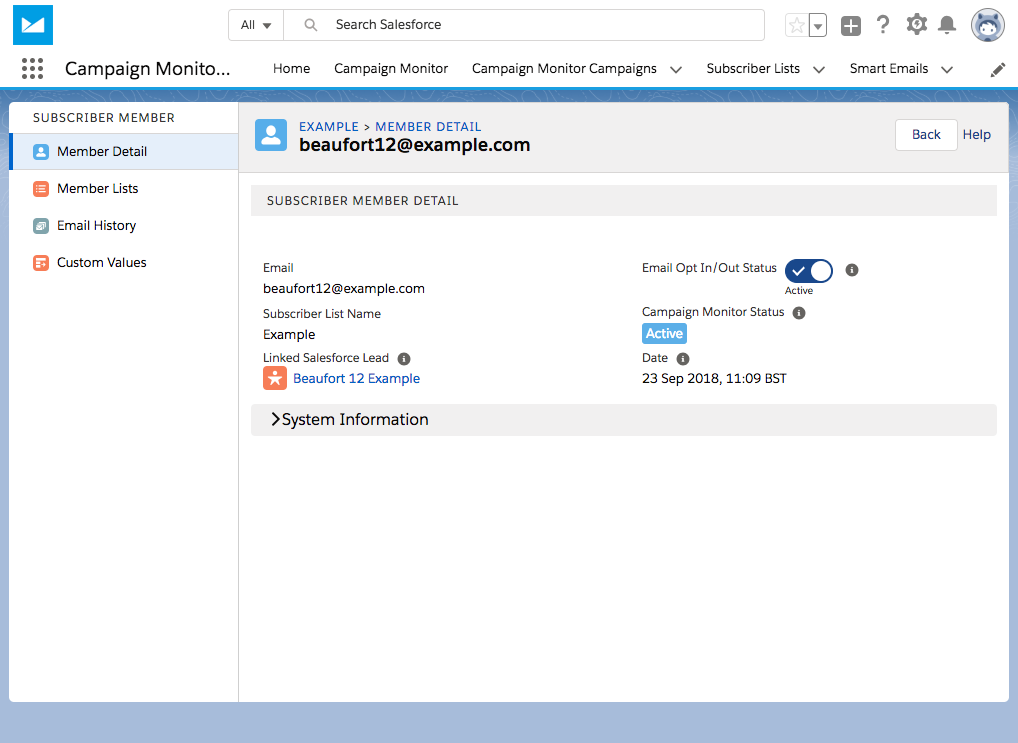Expand the System Information section
This screenshot has height=743, width=1018.
click(623, 420)
